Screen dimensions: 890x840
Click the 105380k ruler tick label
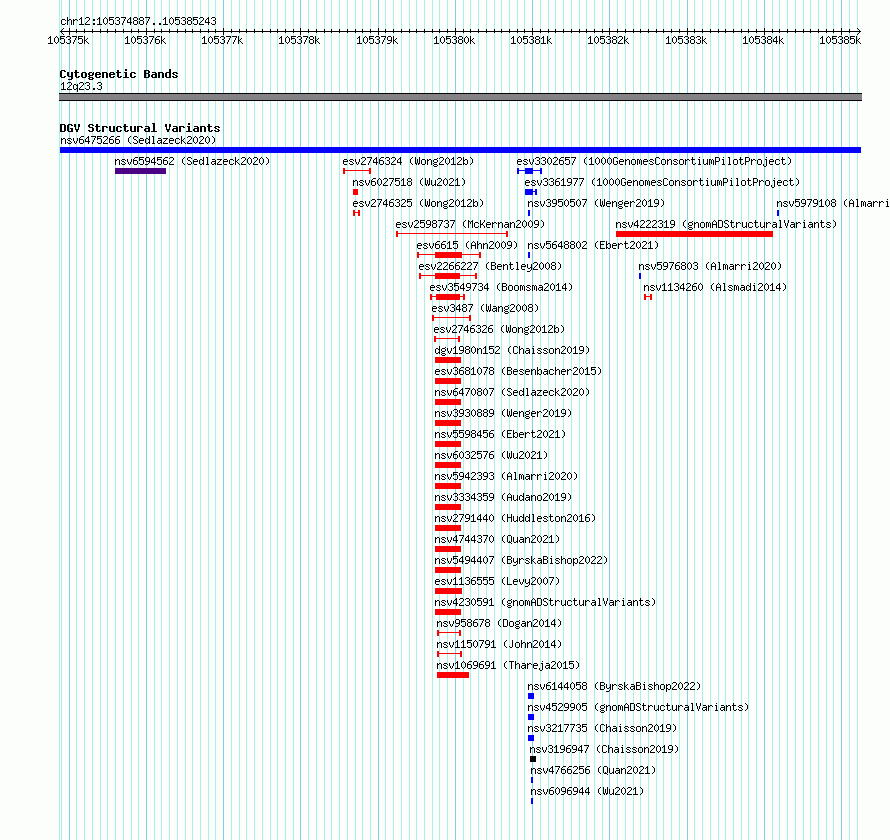click(x=454, y=40)
